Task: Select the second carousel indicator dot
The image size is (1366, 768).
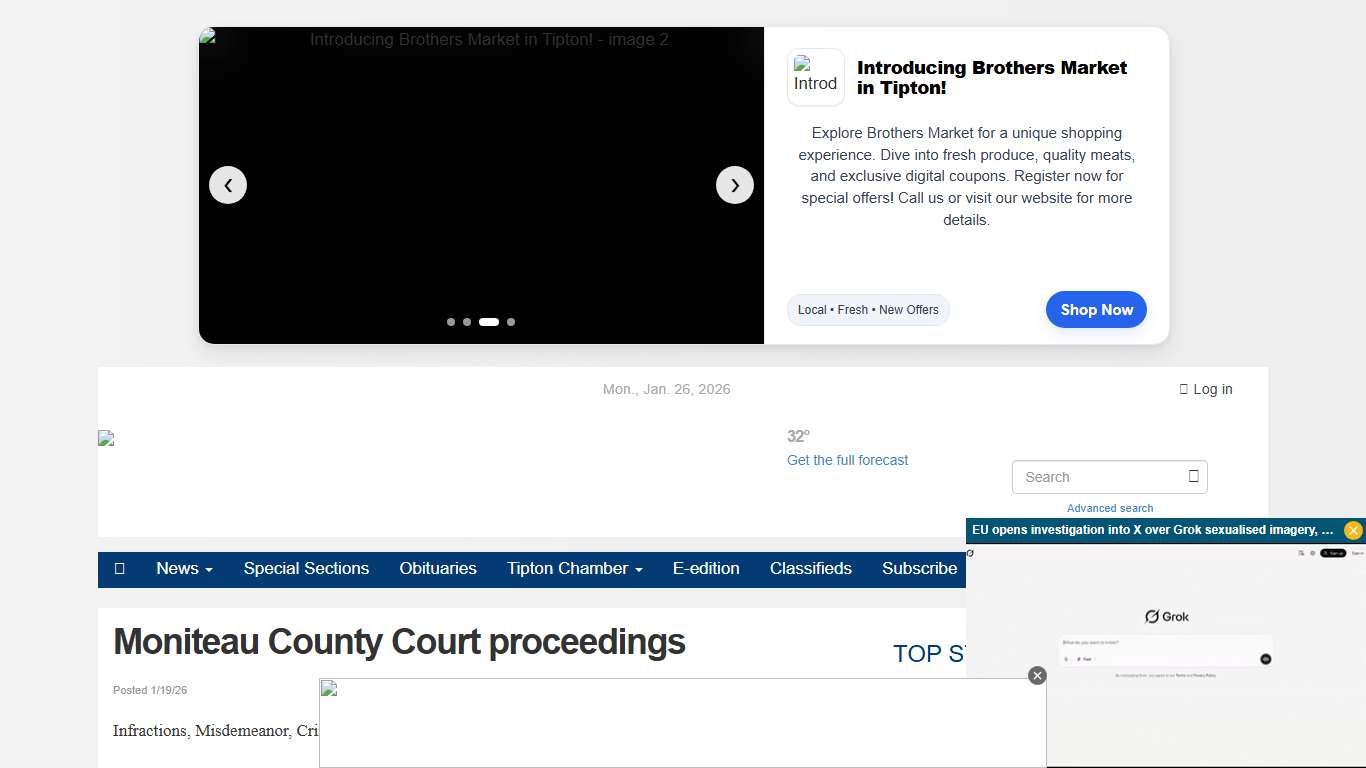Action: (467, 322)
